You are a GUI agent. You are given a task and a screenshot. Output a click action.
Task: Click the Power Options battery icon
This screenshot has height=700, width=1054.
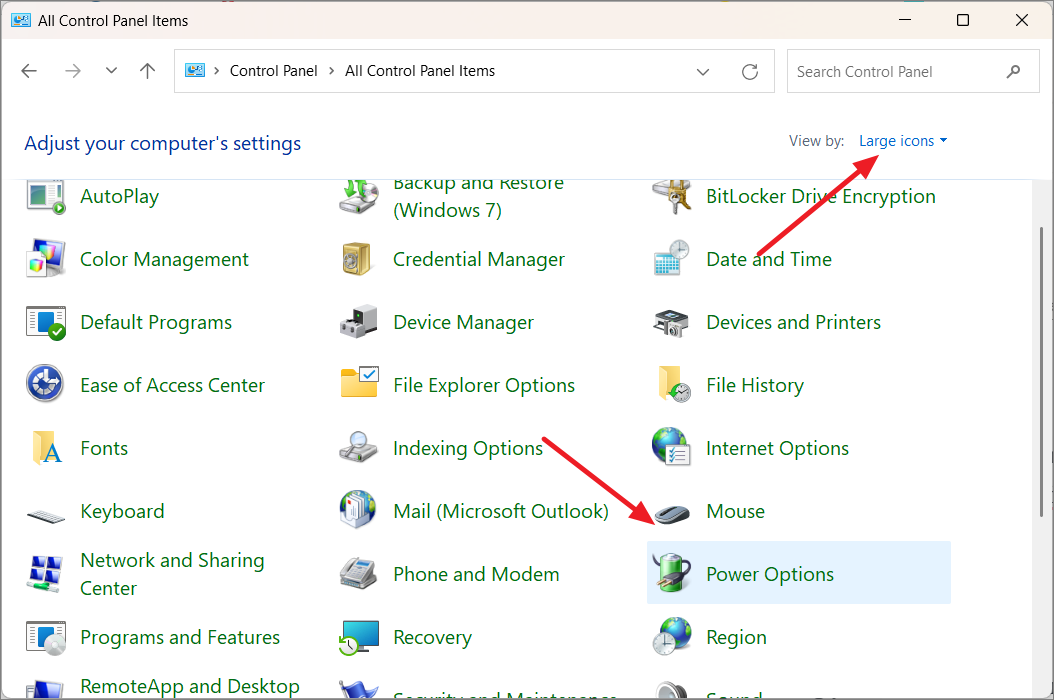tap(672, 572)
